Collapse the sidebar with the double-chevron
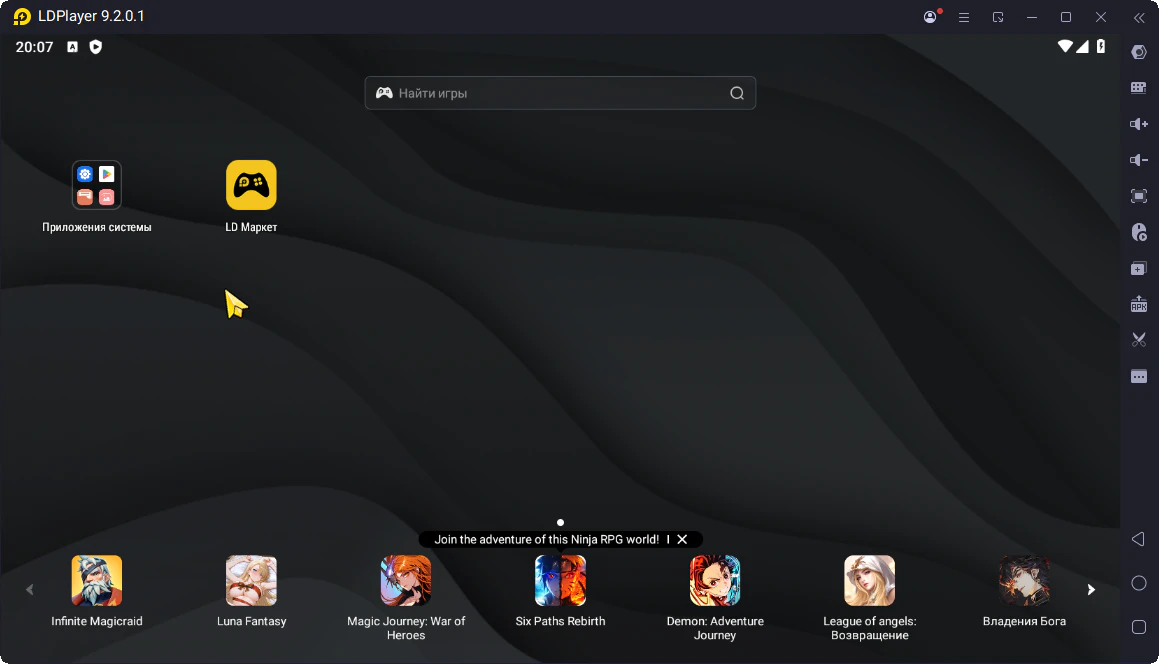The height and width of the screenshot is (664, 1159). point(1138,17)
